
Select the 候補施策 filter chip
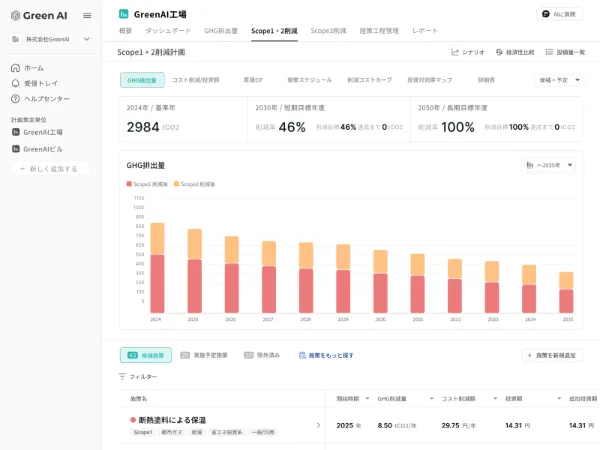pos(146,355)
